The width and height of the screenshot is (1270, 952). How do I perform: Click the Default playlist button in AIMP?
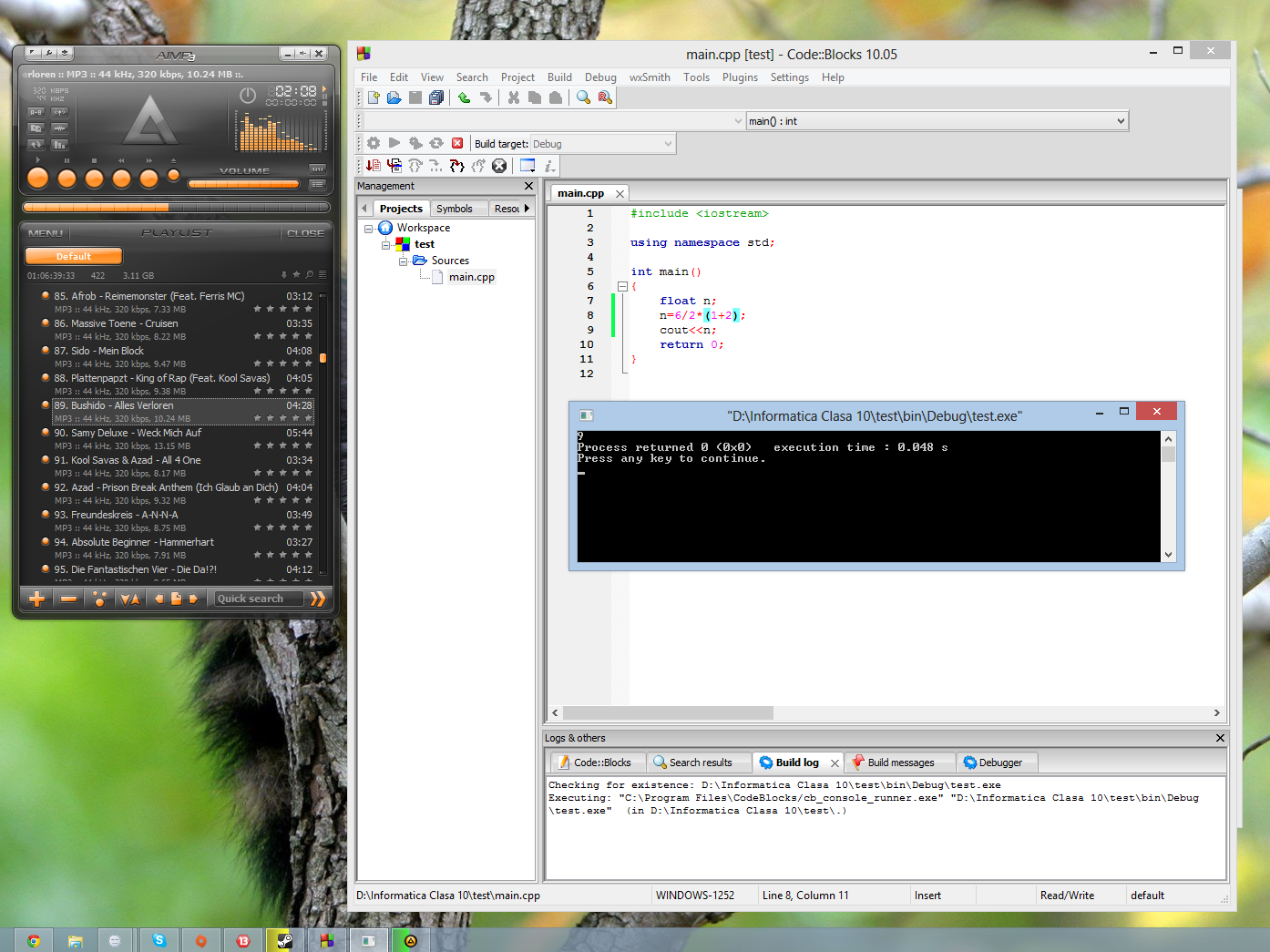point(74,257)
